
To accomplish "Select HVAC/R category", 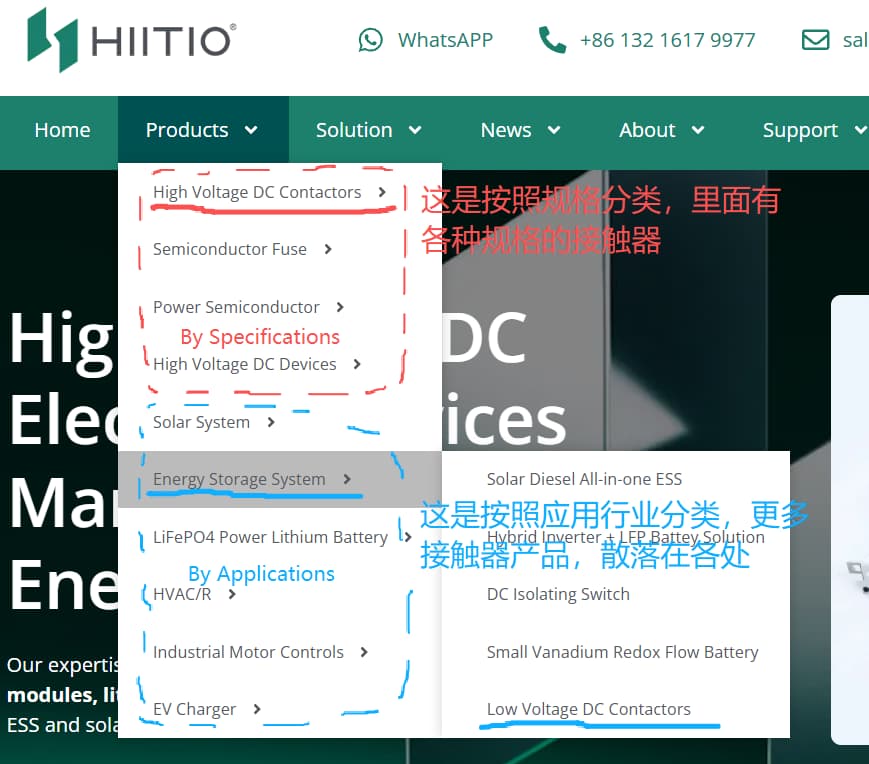I will click(x=182, y=594).
